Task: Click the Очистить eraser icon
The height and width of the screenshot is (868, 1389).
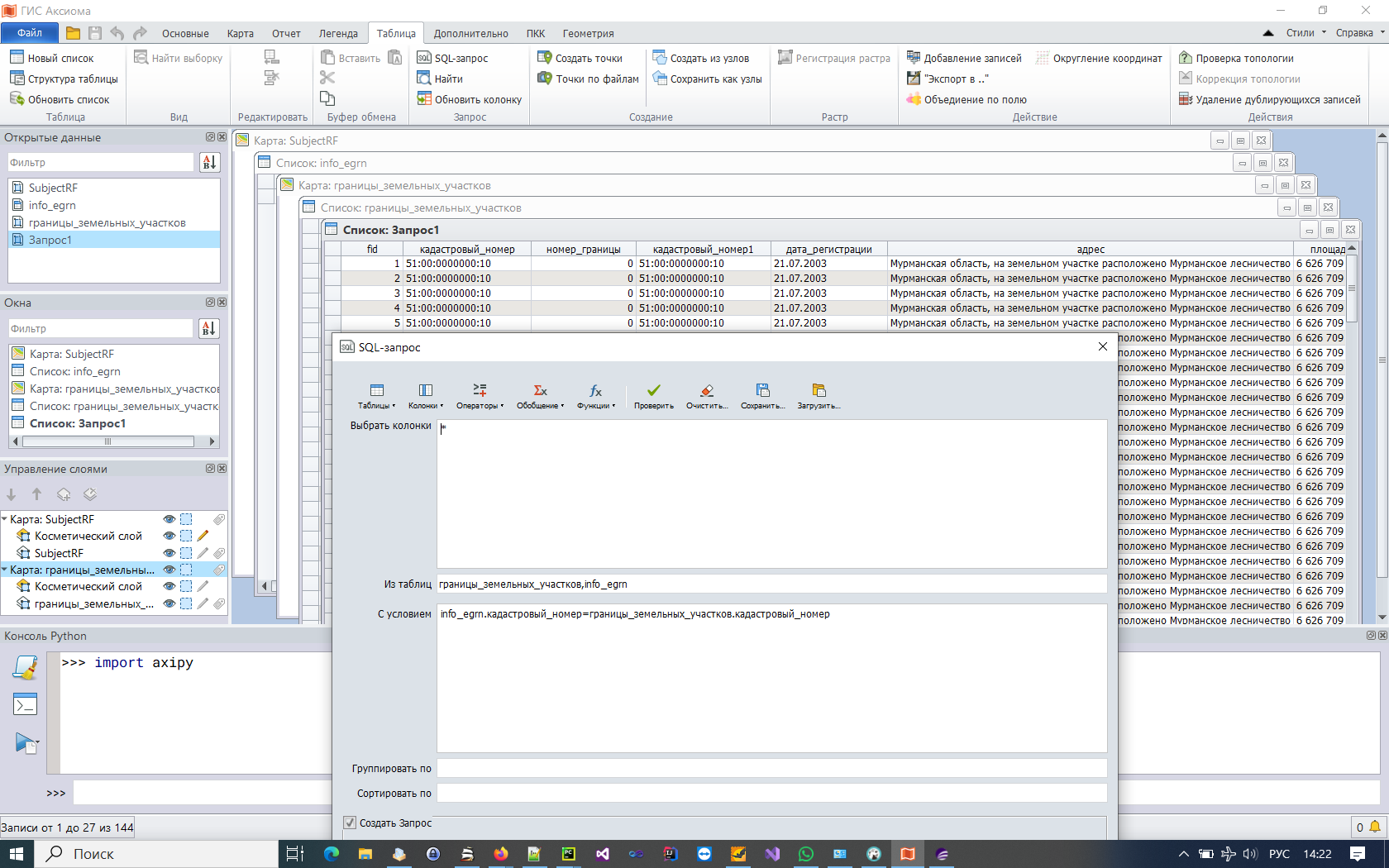Action: coord(706,391)
